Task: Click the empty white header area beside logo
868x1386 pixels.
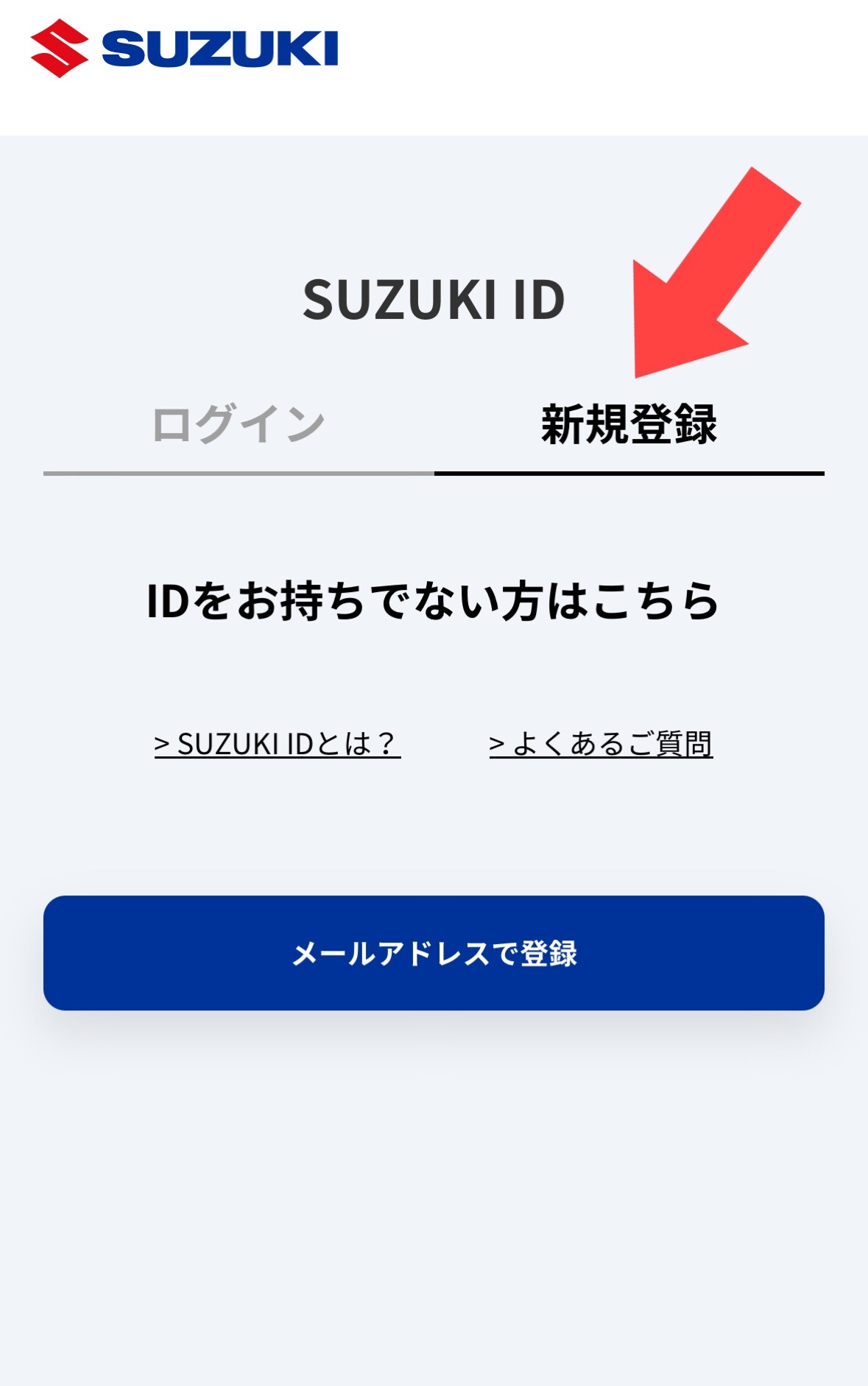Action: click(604, 66)
